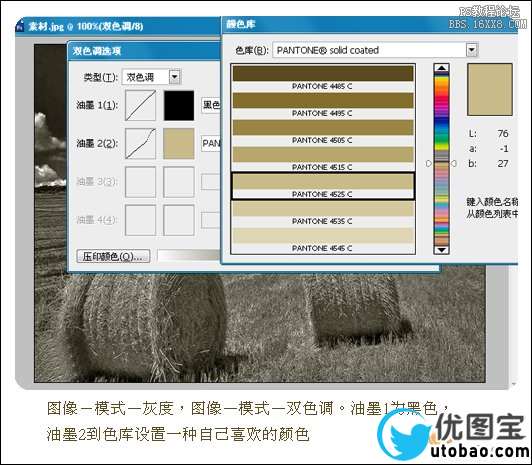This screenshot has height=465, width=532.
Task: Select PANTONE 4545 C color
Action: pos(323,240)
